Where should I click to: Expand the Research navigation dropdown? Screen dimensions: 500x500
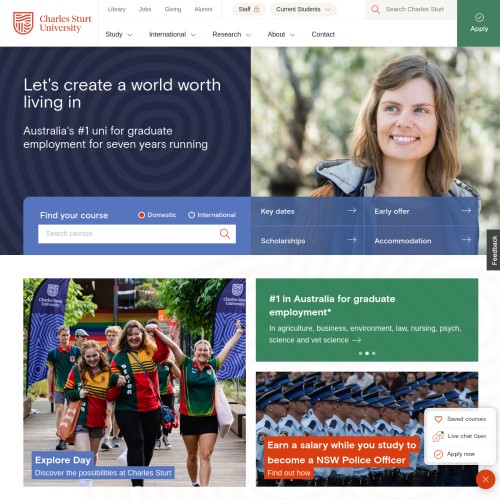pyautogui.click(x=231, y=34)
